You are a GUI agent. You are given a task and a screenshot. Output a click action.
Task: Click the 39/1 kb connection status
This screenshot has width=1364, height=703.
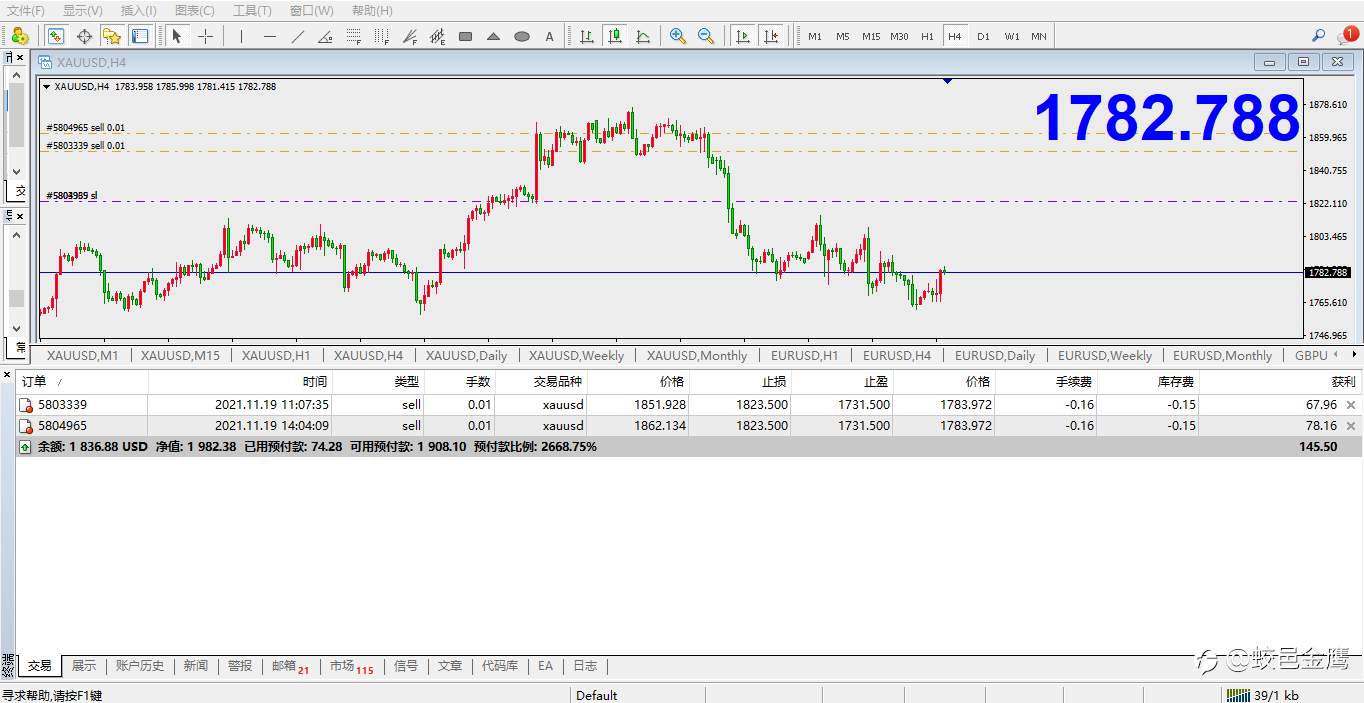1263,695
